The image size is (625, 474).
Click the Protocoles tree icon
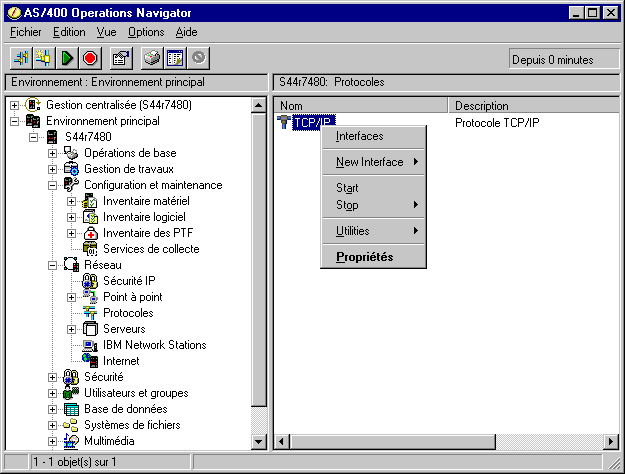tap(90, 313)
